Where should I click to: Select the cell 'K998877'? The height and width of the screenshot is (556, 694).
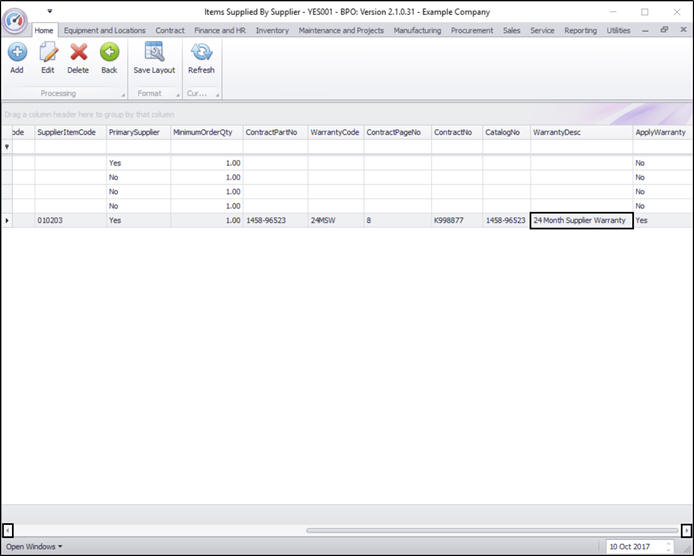pyautogui.click(x=457, y=220)
